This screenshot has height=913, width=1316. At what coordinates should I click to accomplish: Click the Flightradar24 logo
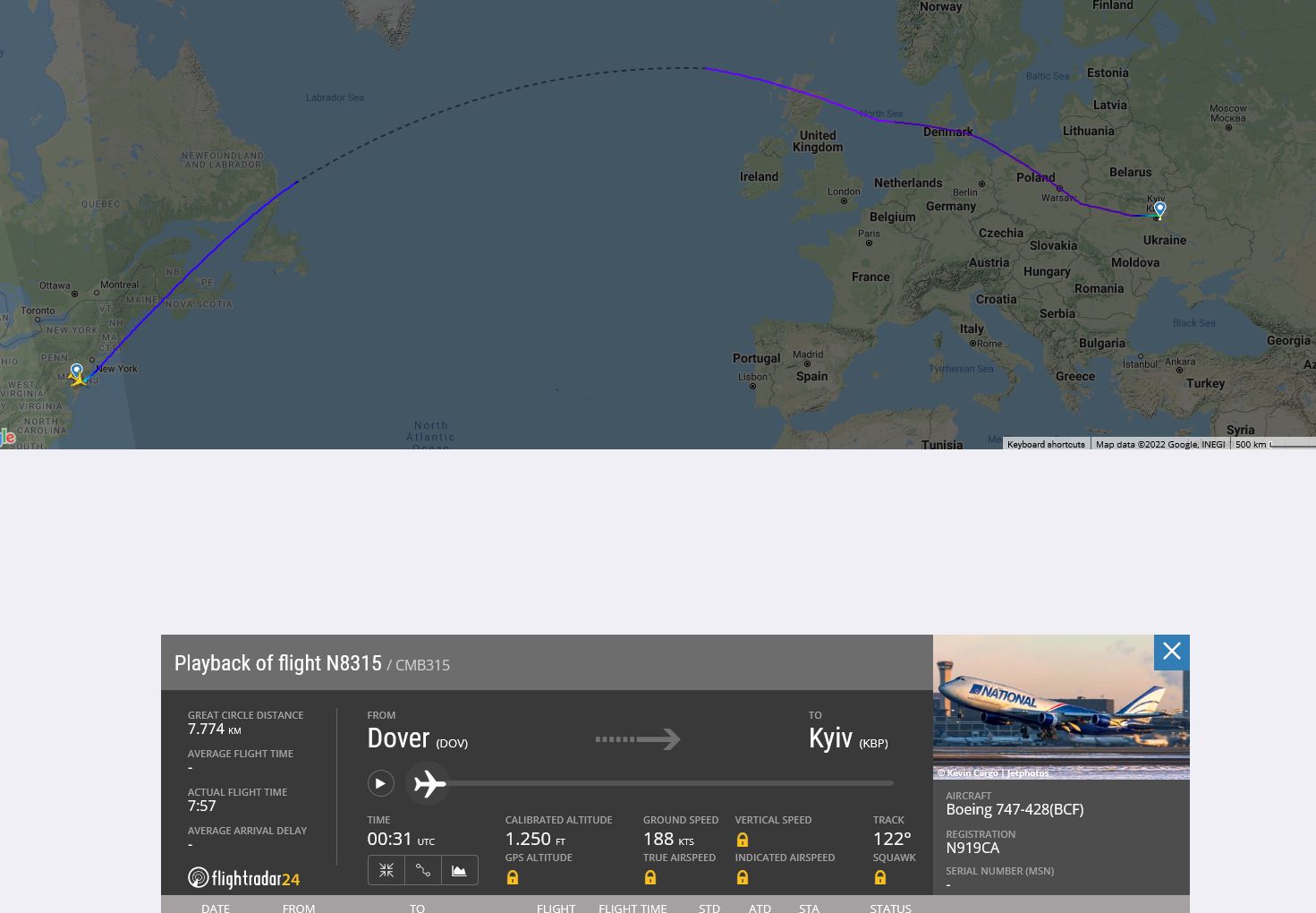coord(244,878)
